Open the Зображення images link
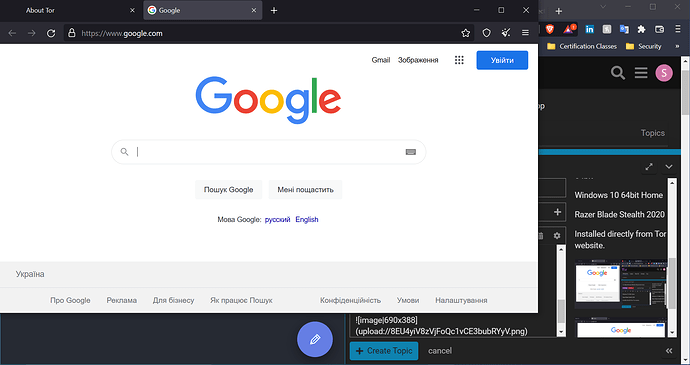This screenshot has height=365, width=690. point(418,60)
